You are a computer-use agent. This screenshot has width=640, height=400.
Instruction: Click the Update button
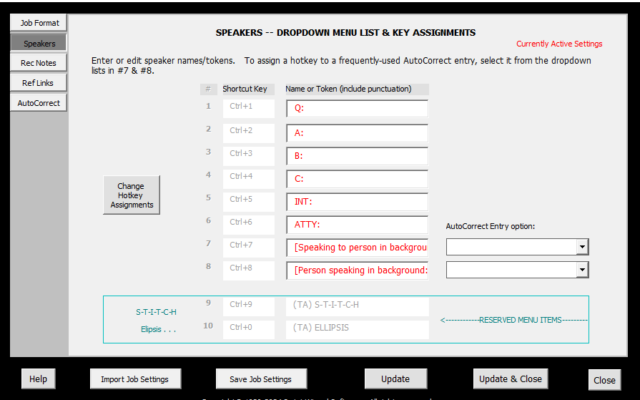tap(396, 379)
